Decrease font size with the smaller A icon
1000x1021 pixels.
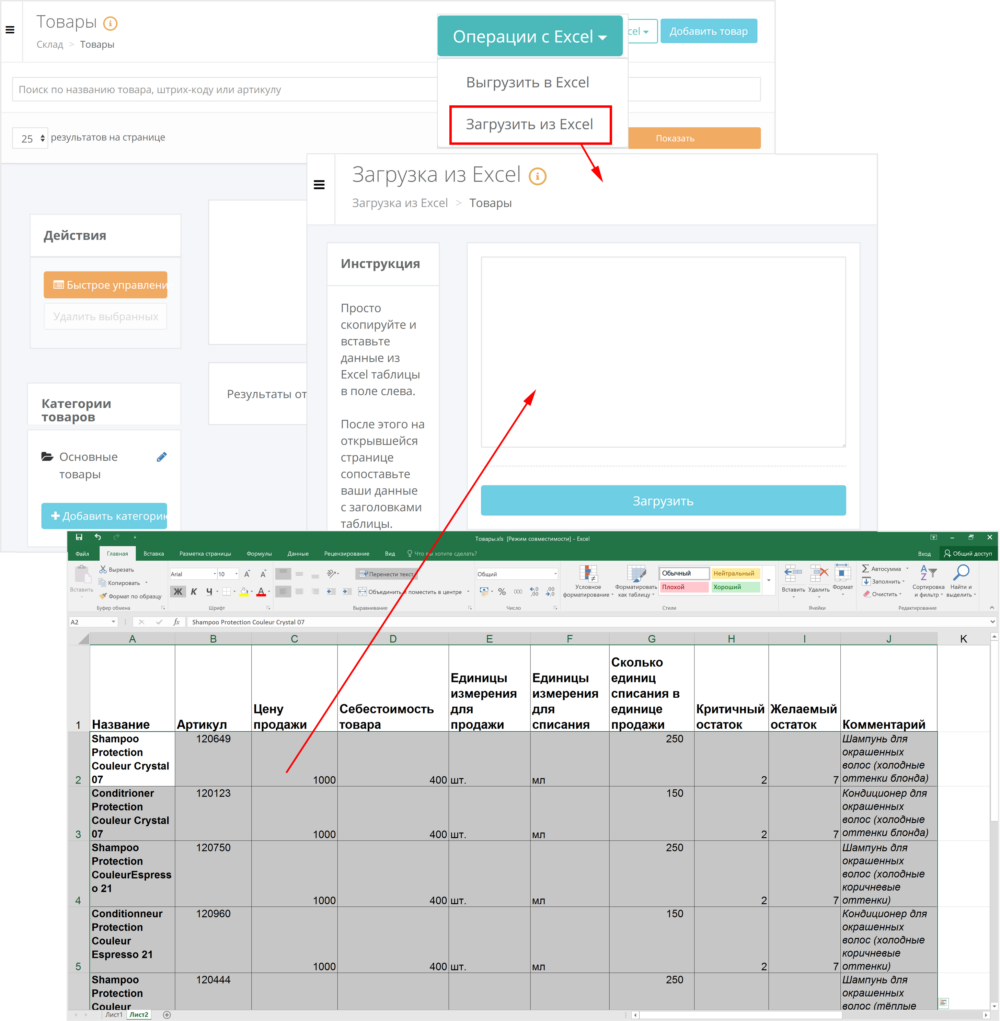(263, 574)
